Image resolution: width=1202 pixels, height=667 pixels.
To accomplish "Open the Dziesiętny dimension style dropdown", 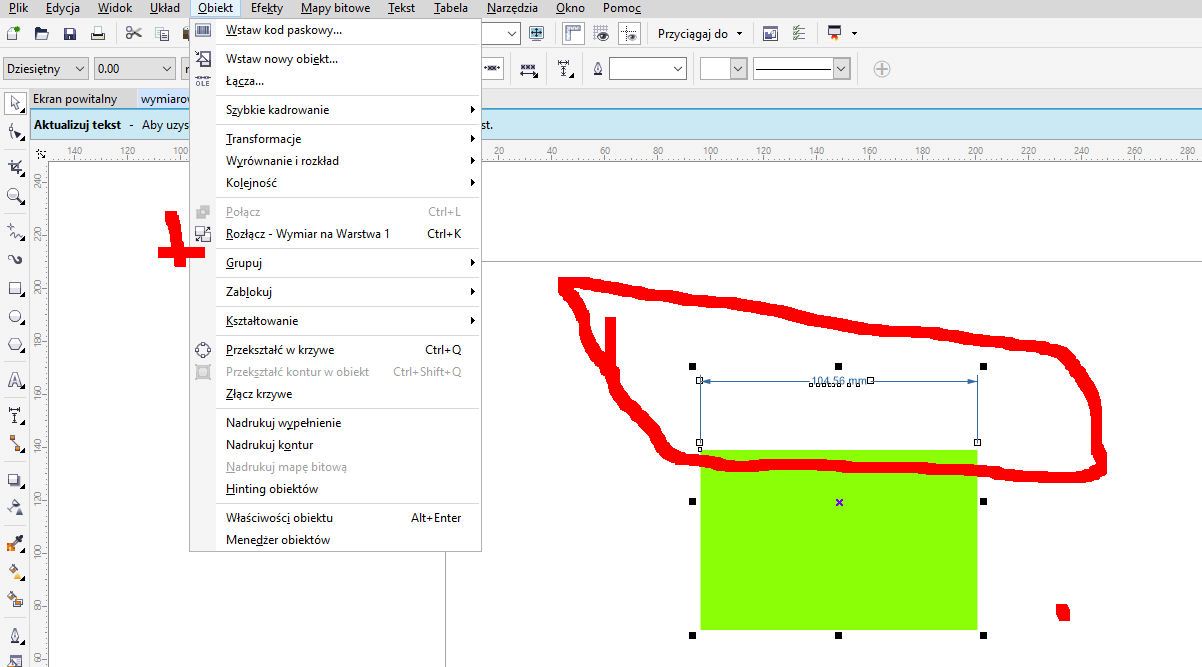I will pyautogui.click(x=46, y=69).
